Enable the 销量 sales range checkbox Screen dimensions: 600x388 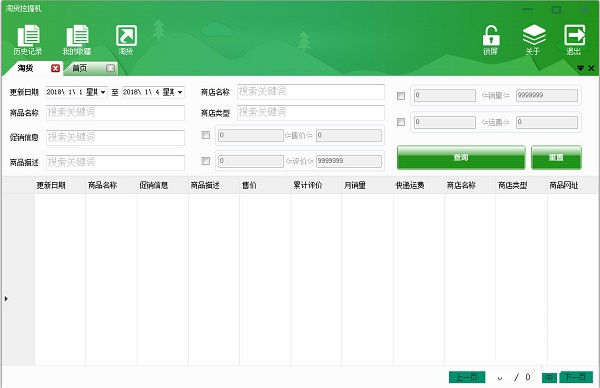(401, 96)
